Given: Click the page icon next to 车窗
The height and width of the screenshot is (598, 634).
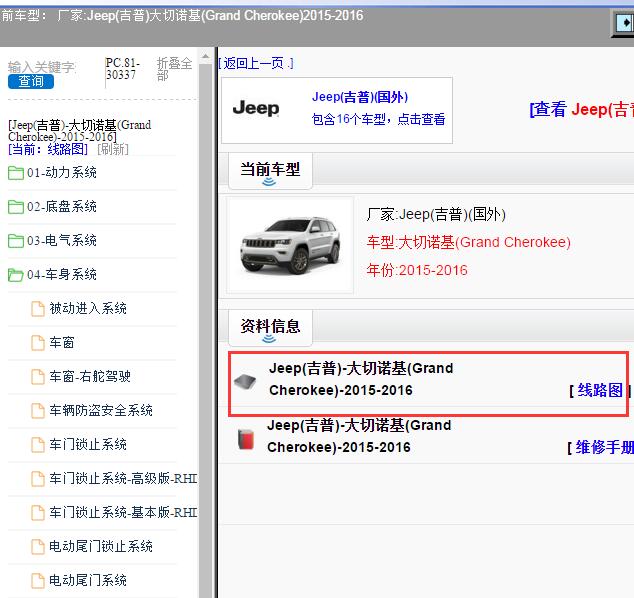Looking at the screenshot, I should pos(38,343).
